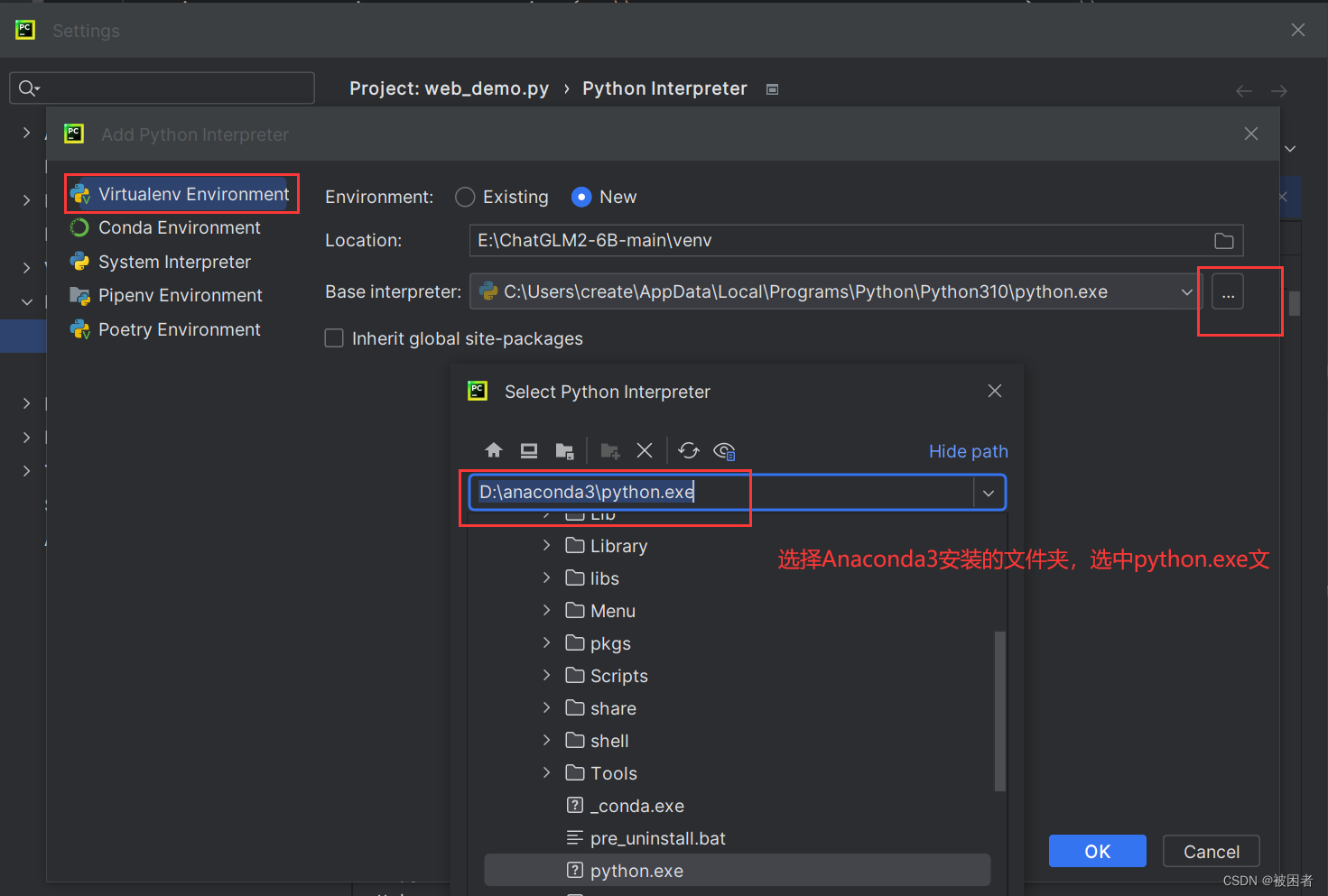1328x896 pixels.
Task: Close the Add Python Interpreter dialog
Action: coord(1251,134)
